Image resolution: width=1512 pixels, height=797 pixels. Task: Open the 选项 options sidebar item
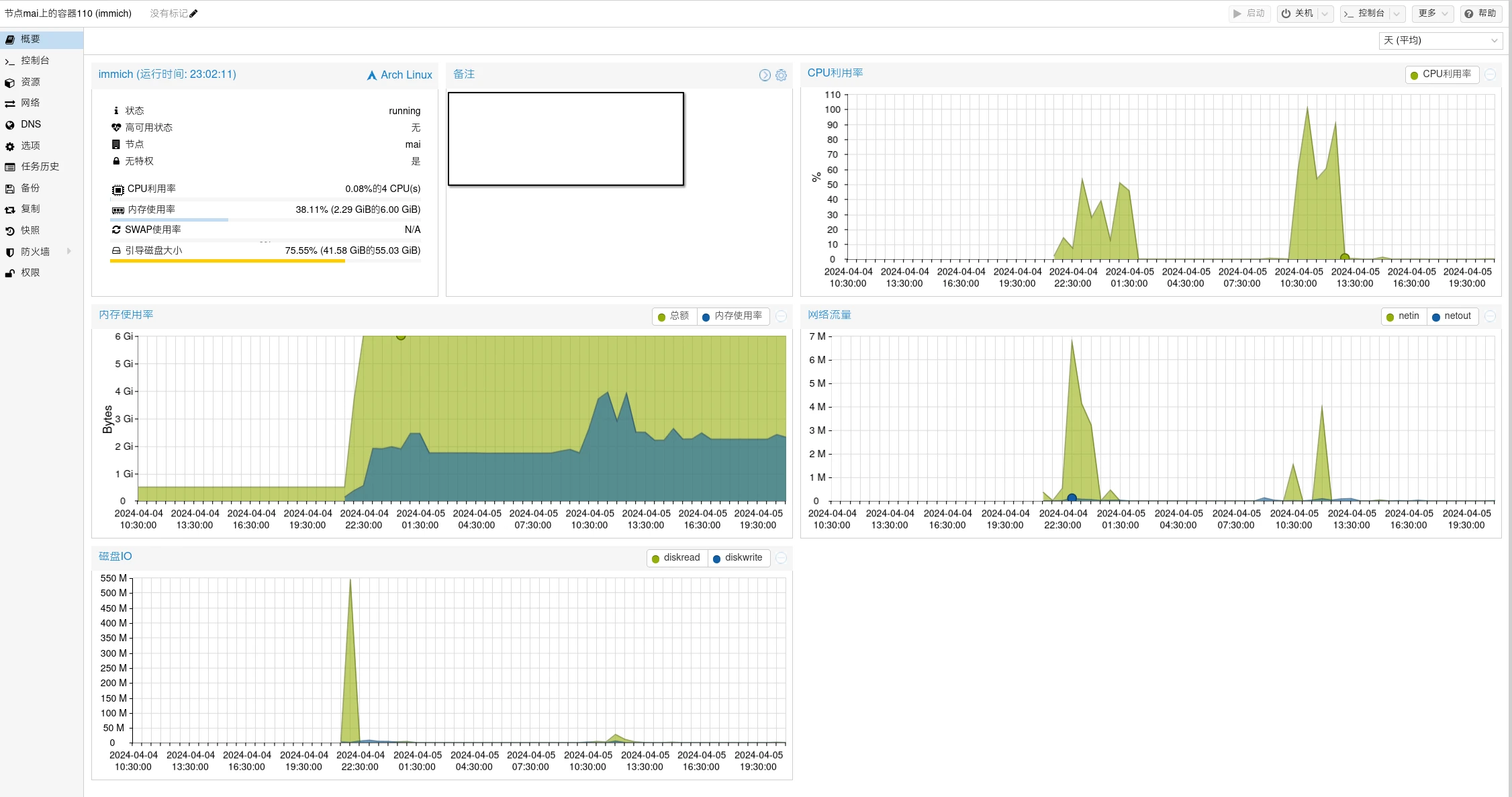42,146
